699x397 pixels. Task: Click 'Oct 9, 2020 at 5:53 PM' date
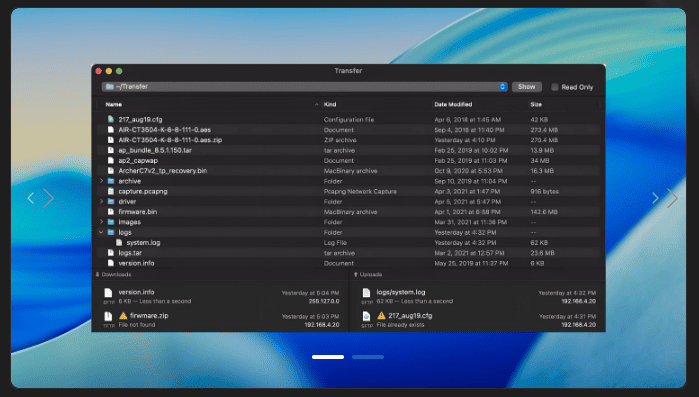468,171
